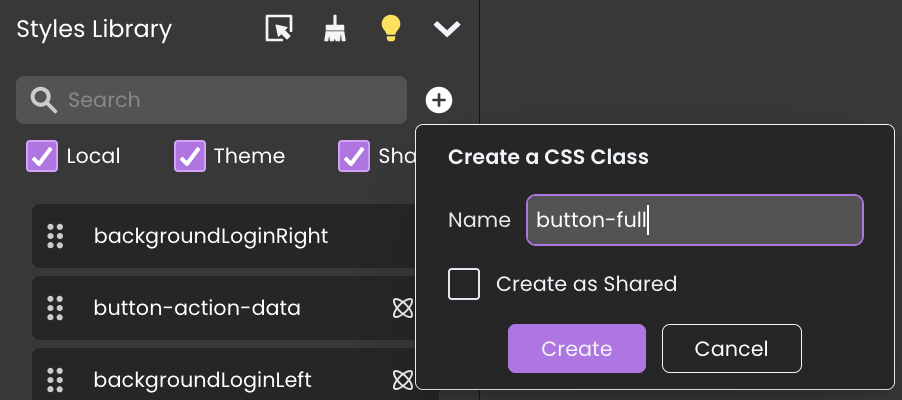The width and height of the screenshot is (902, 400).
Task: Click the plus icon to add class
Action: point(439,100)
